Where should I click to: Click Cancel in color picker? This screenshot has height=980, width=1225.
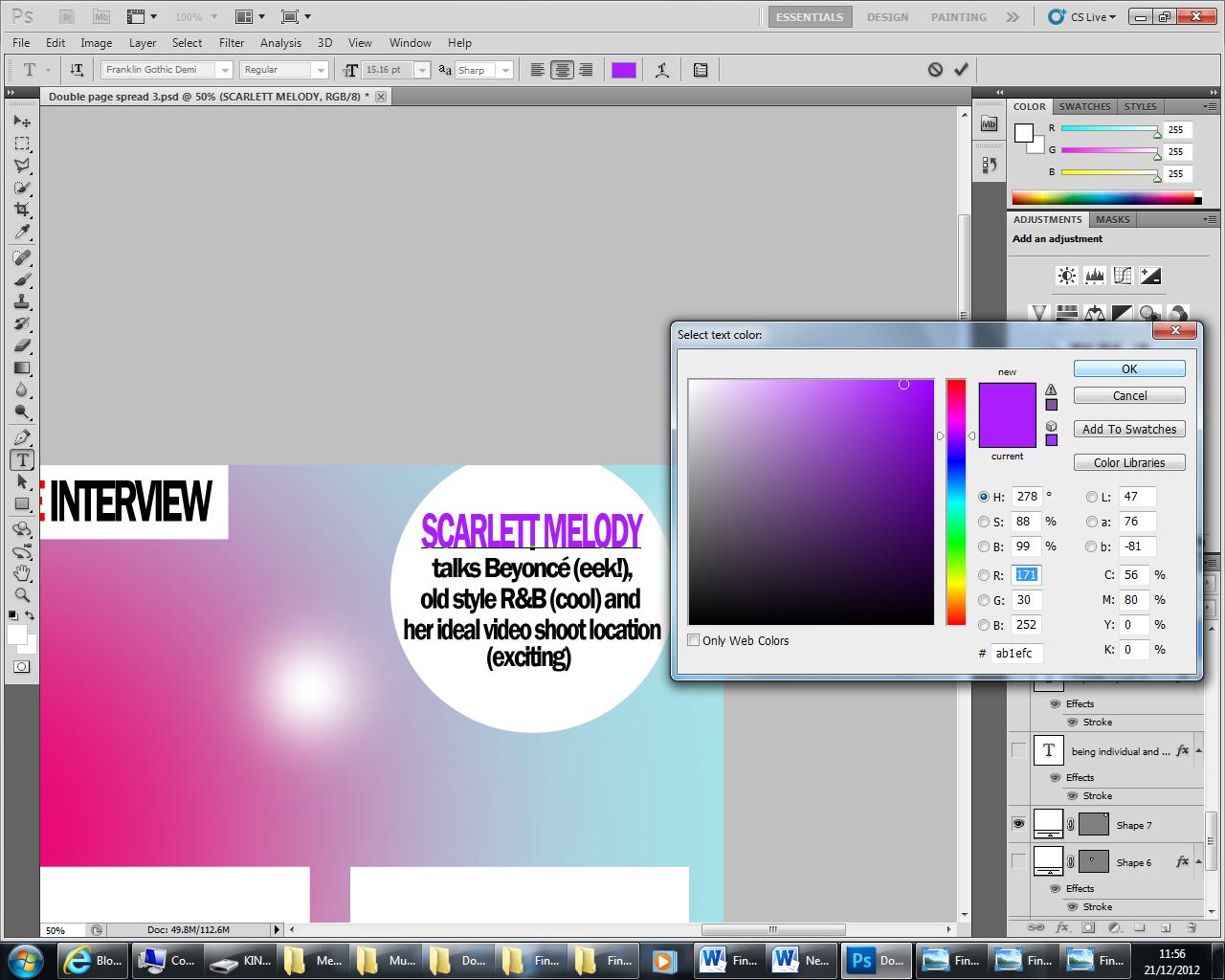click(1129, 395)
